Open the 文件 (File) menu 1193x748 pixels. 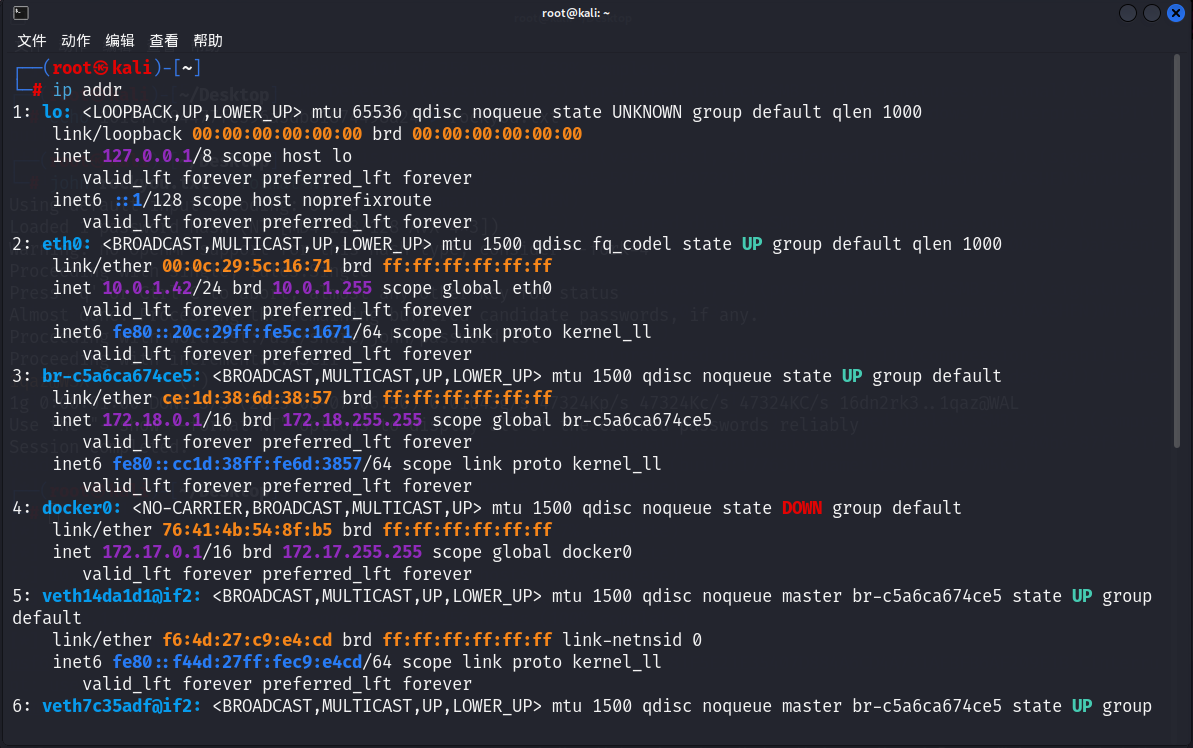click(x=32, y=41)
